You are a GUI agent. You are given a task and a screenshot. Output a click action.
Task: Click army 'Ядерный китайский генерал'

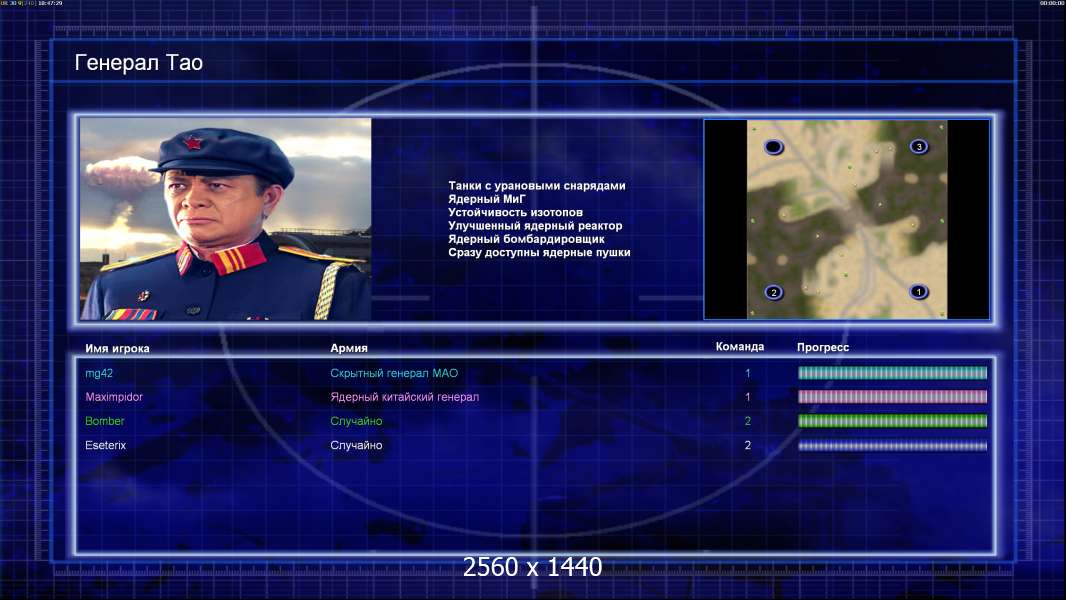(405, 397)
